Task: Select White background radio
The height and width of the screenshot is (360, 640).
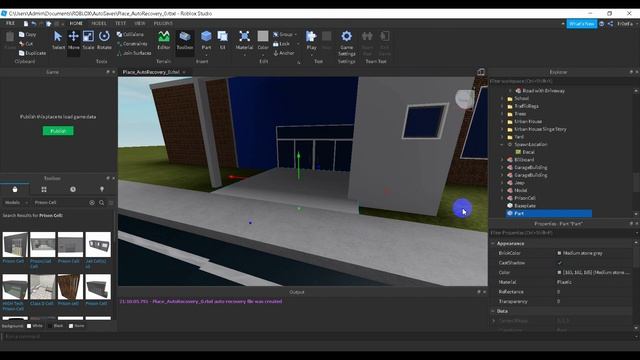Action: pos(29,326)
